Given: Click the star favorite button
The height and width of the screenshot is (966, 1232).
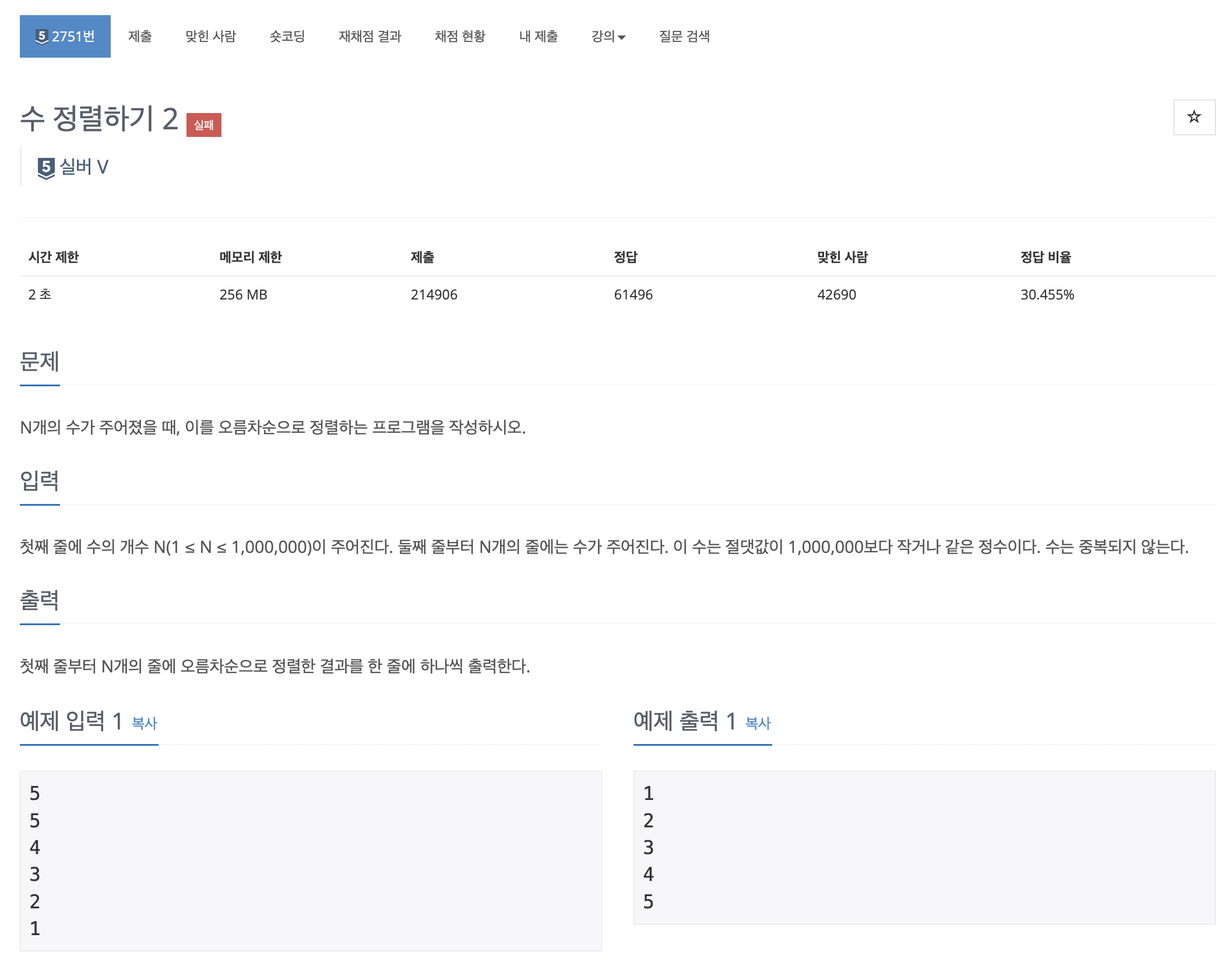Looking at the screenshot, I should [x=1194, y=117].
